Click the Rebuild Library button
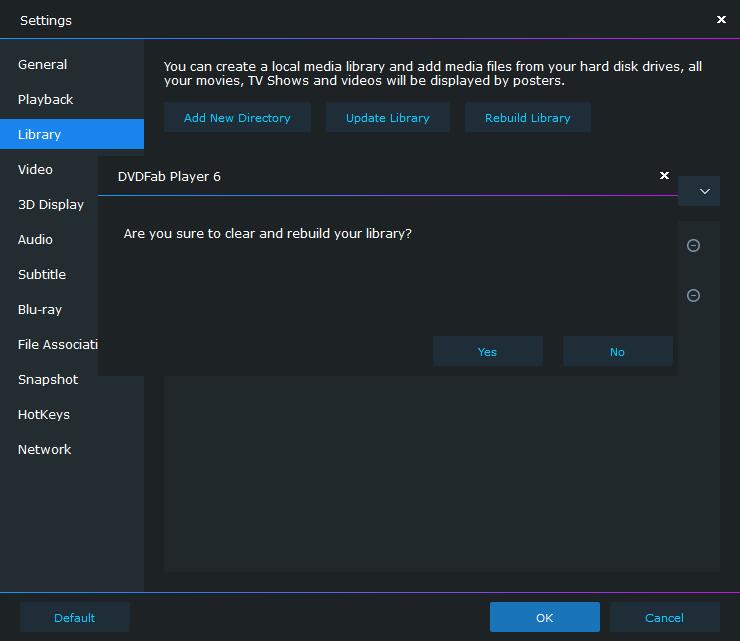Screen dimensions: 740x641 (528, 118)
